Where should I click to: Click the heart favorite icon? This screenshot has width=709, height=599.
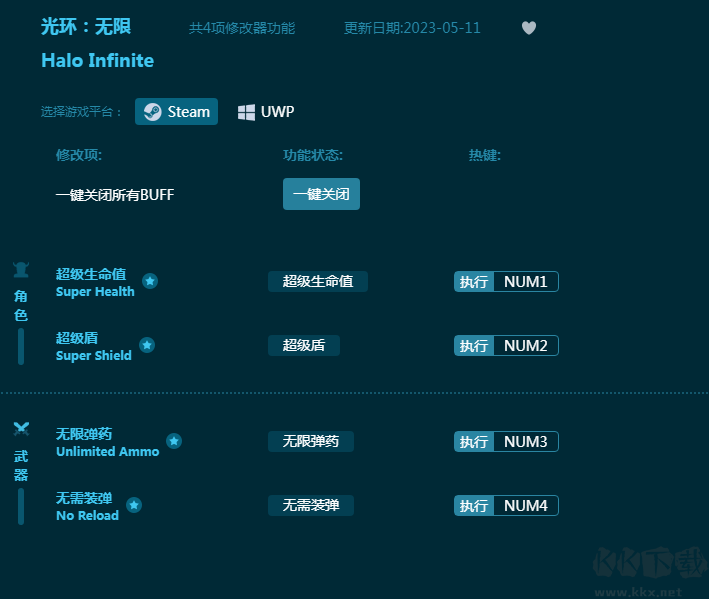click(x=529, y=28)
